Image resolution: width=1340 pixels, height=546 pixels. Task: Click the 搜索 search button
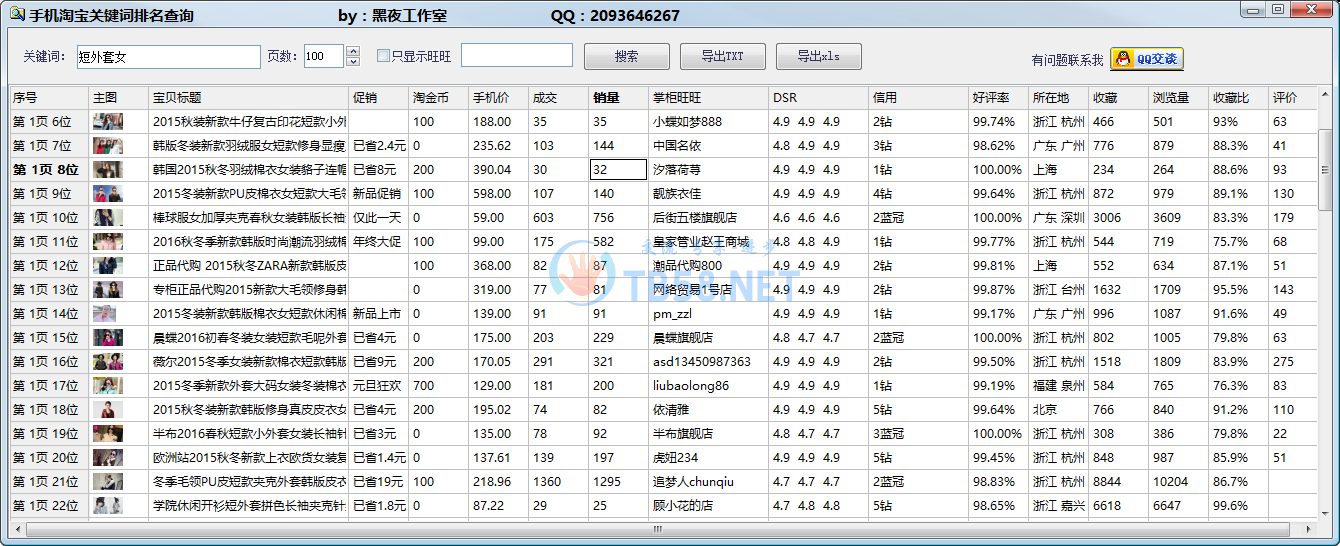tap(627, 57)
